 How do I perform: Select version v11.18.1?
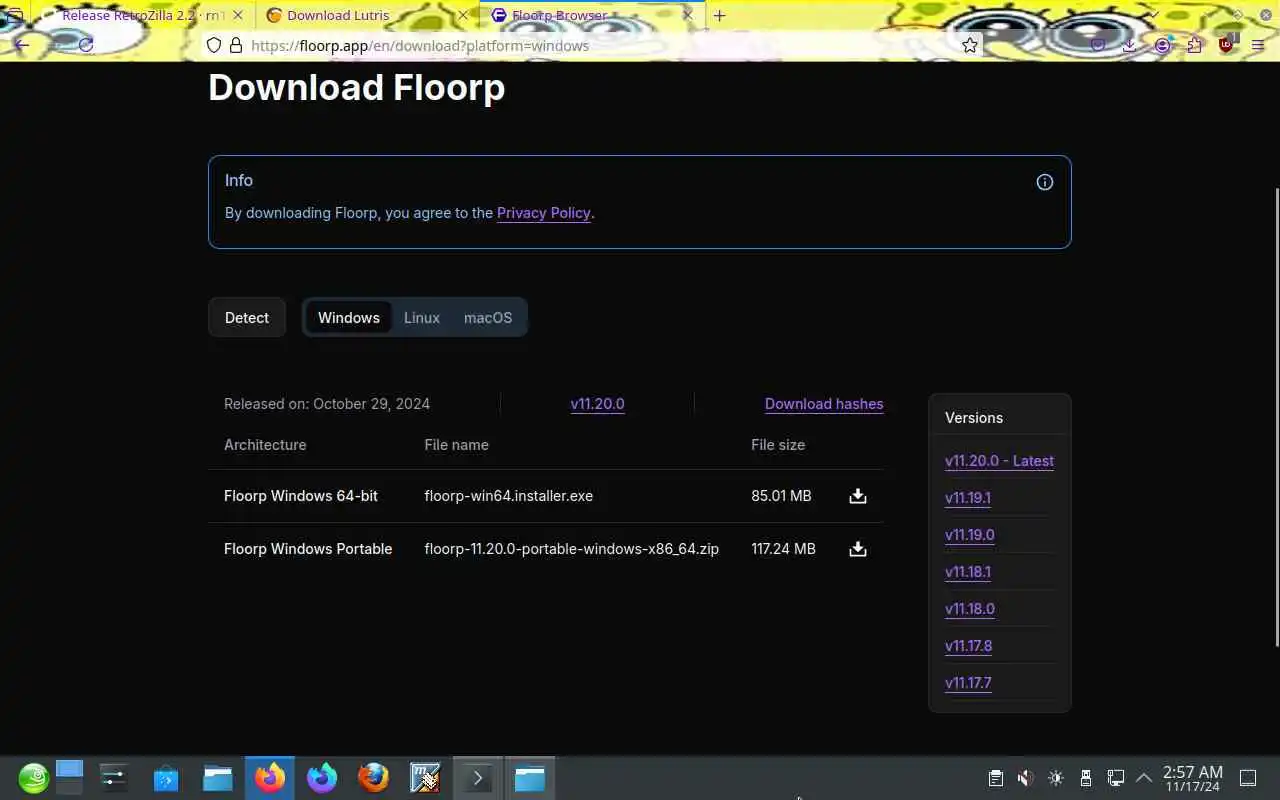(968, 572)
